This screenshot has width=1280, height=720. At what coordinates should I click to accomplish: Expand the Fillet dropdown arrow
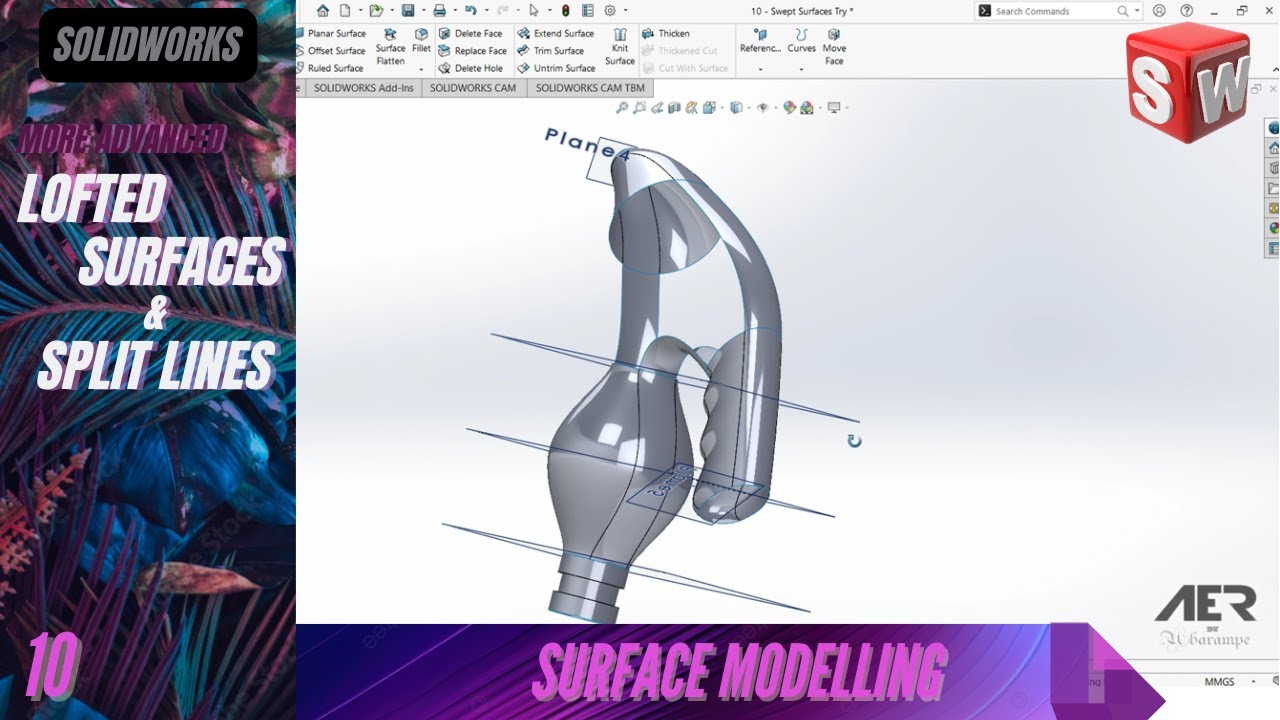421,69
